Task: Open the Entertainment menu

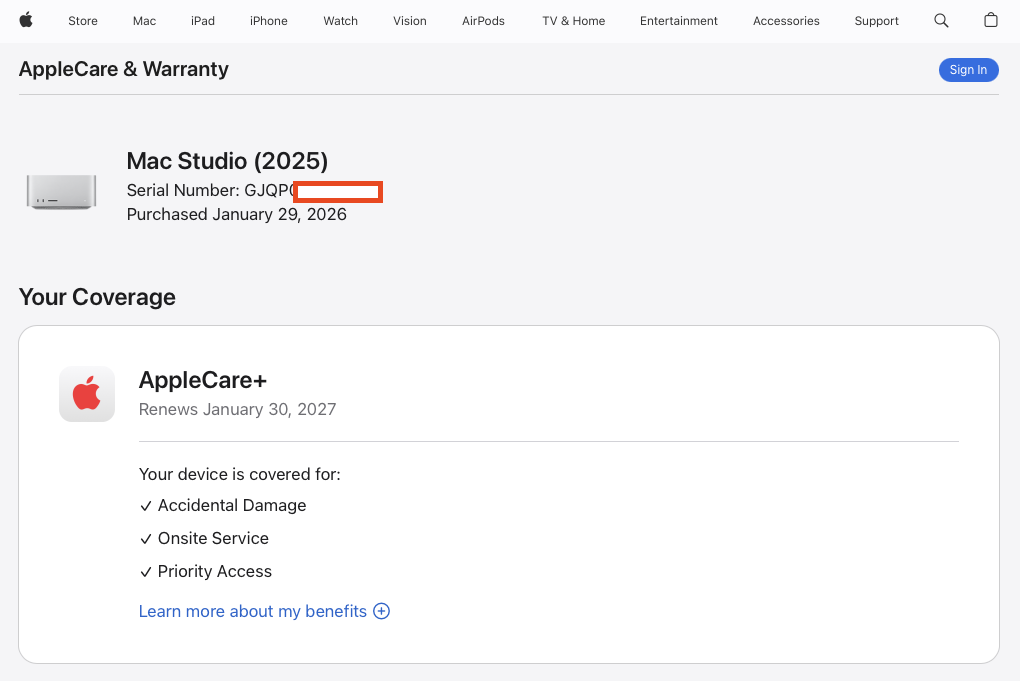Action: [678, 21]
